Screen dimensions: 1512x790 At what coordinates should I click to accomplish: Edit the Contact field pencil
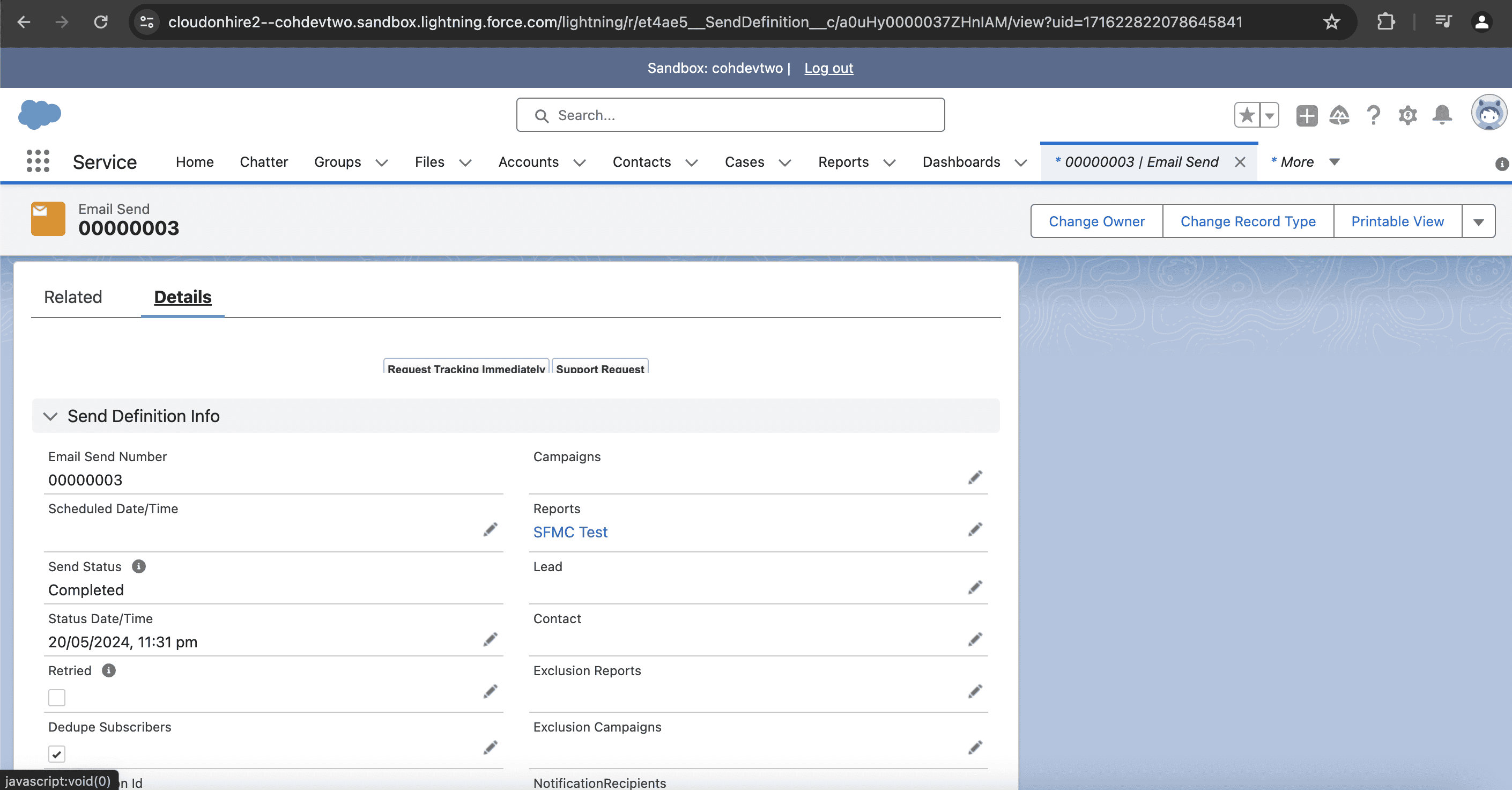coord(975,640)
